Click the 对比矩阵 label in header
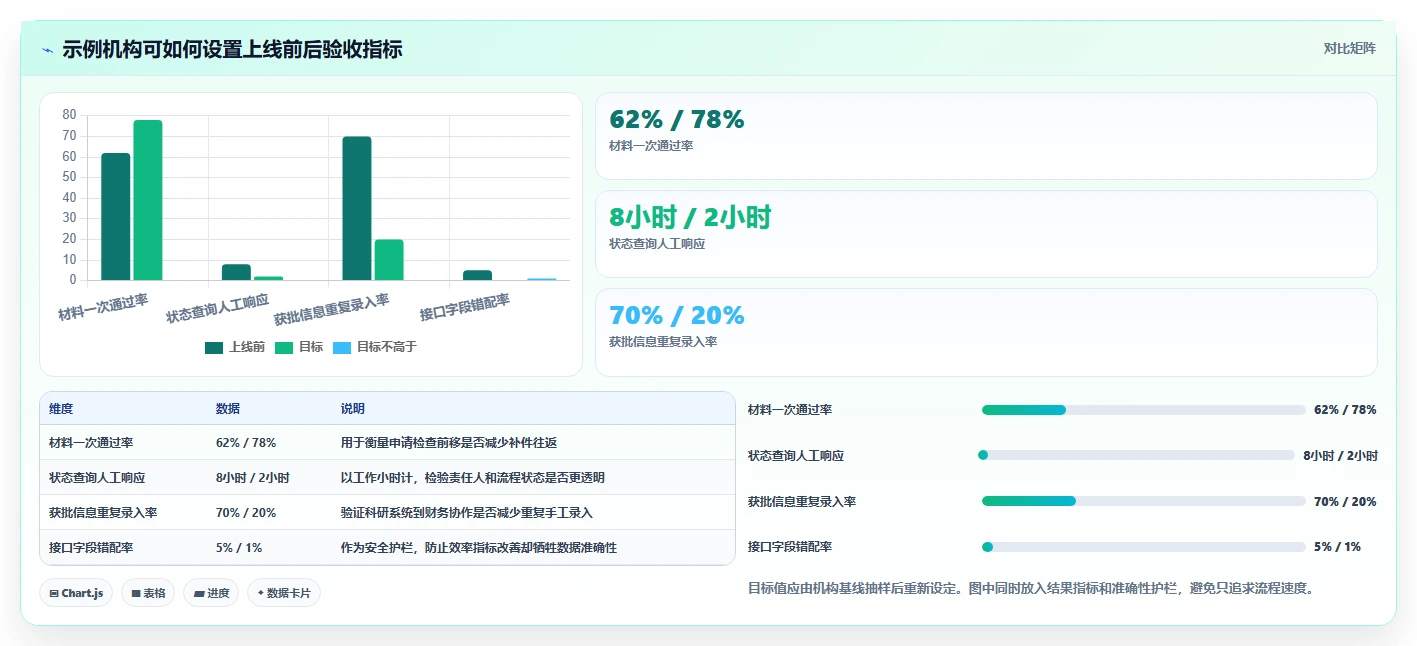 point(1349,48)
